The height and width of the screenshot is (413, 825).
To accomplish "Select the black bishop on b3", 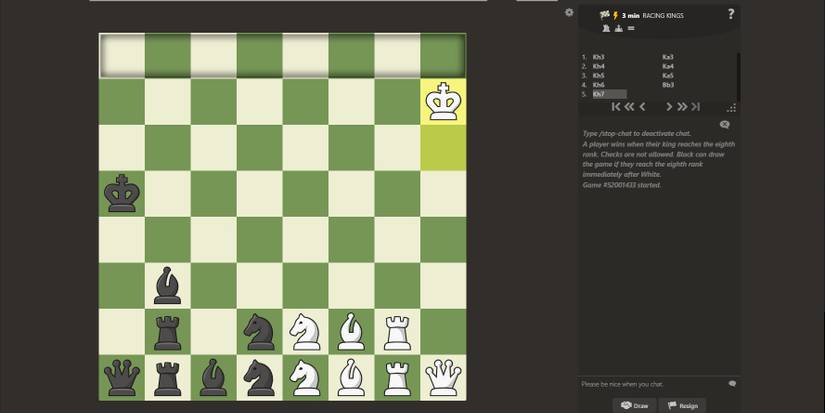I will click(x=167, y=285).
